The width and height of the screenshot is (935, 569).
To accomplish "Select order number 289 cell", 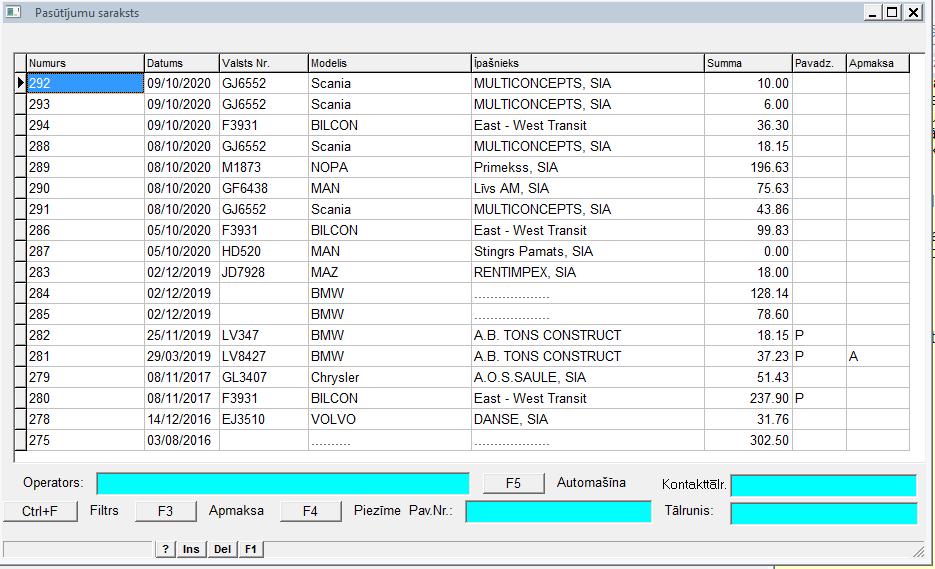I will (x=85, y=168).
